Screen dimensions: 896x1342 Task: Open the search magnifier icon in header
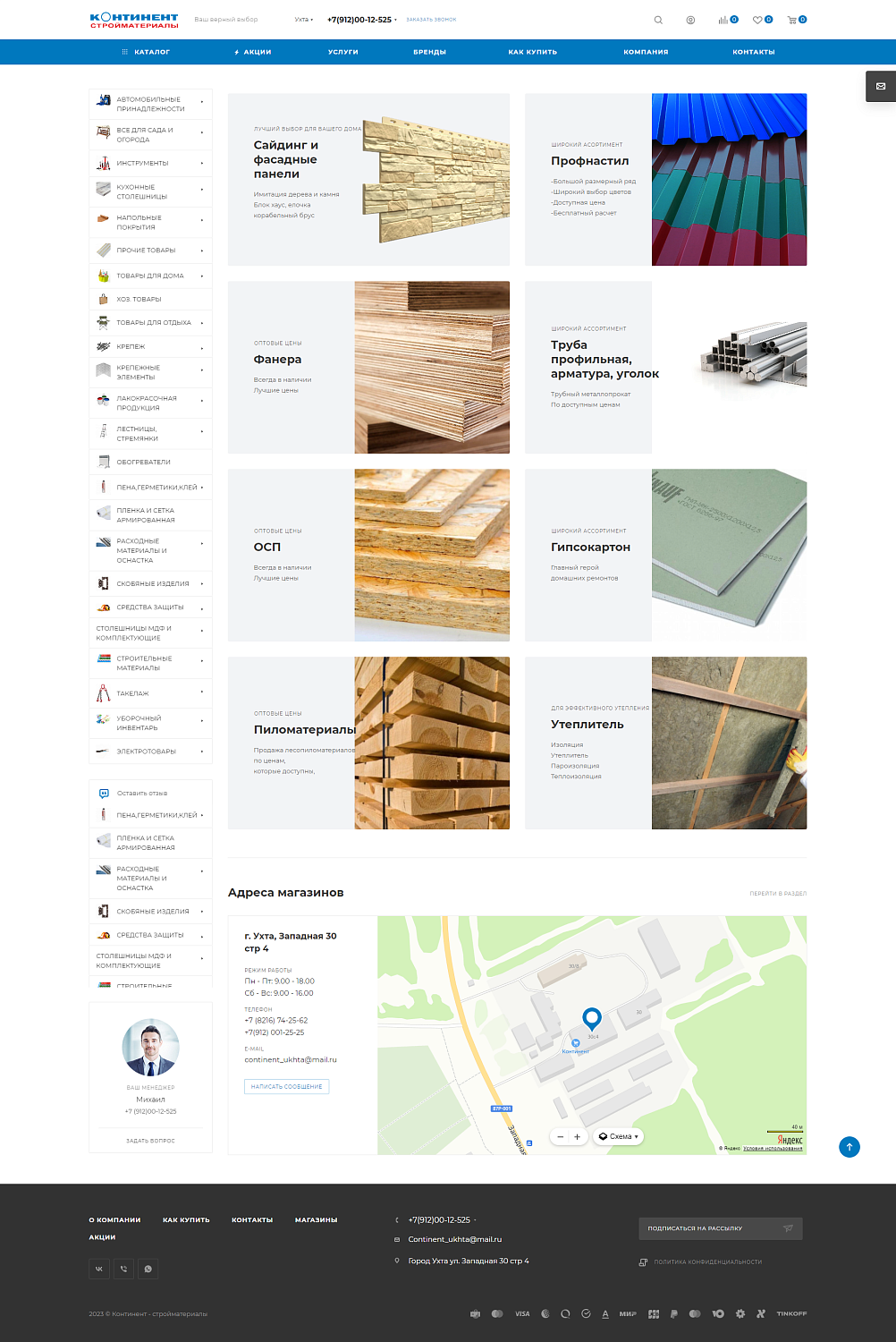(x=658, y=20)
